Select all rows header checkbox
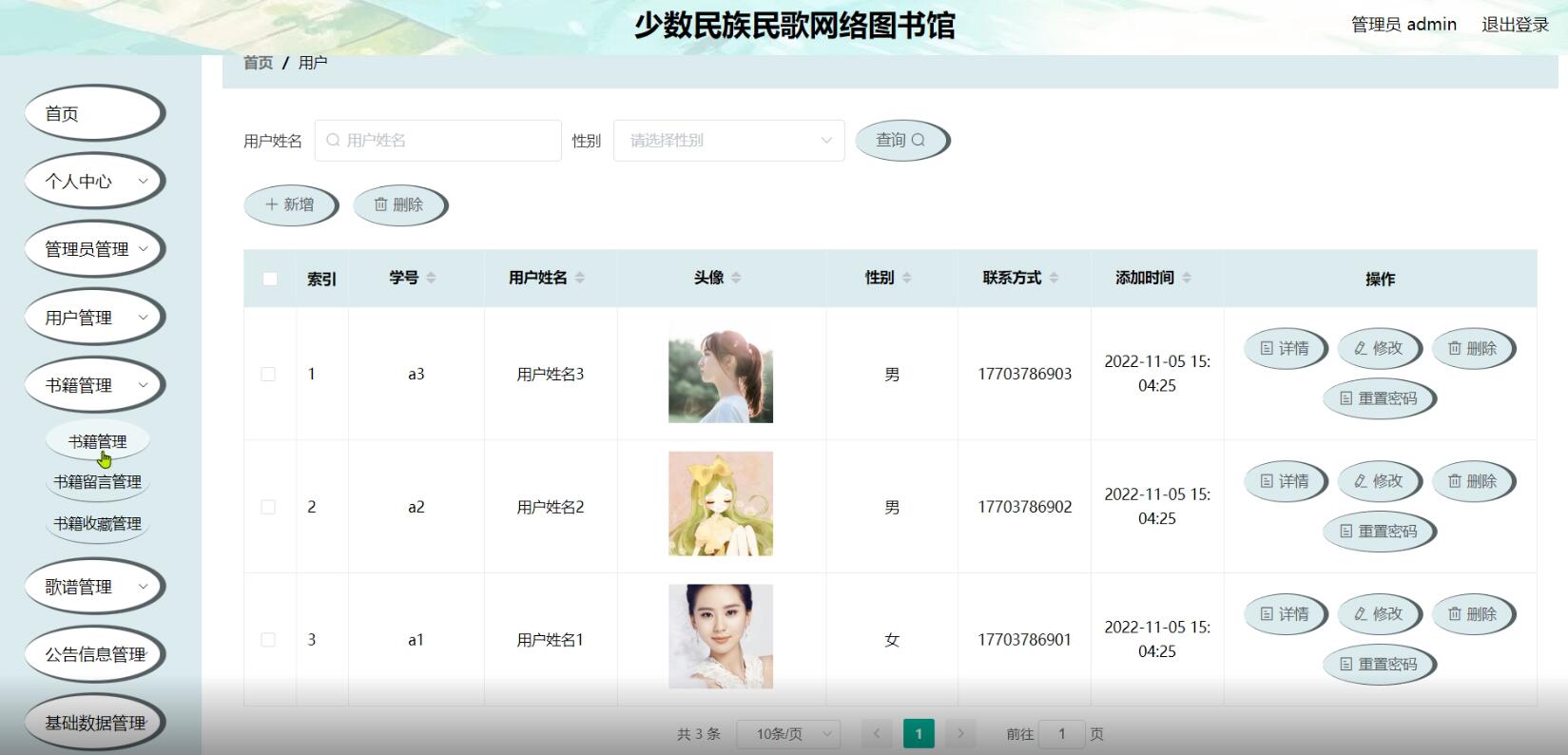This screenshot has width=1568, height=755. click(x=270, y=279)
